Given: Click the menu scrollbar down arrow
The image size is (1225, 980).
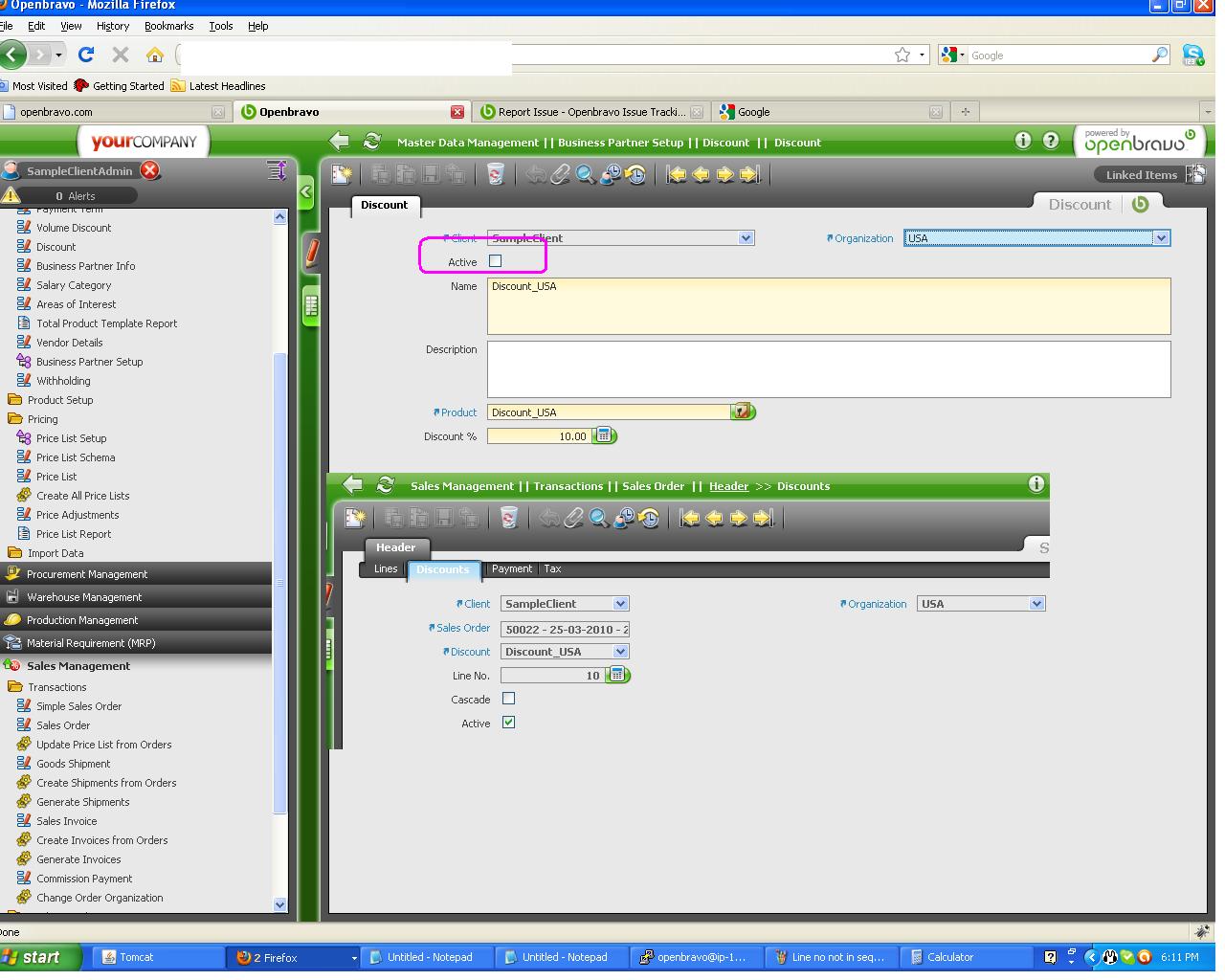Looking at the screenshot, I should click(x=279, y=904).
